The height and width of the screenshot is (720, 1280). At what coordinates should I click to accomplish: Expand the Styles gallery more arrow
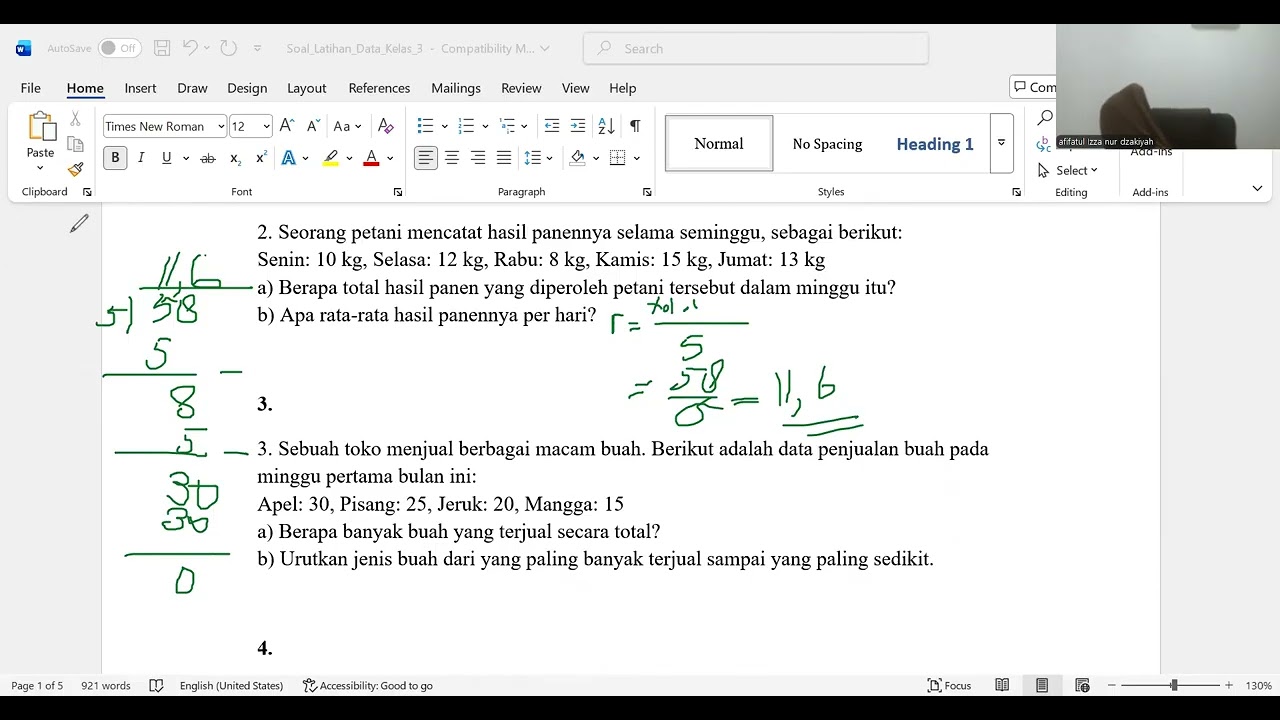click(1001, 143)
